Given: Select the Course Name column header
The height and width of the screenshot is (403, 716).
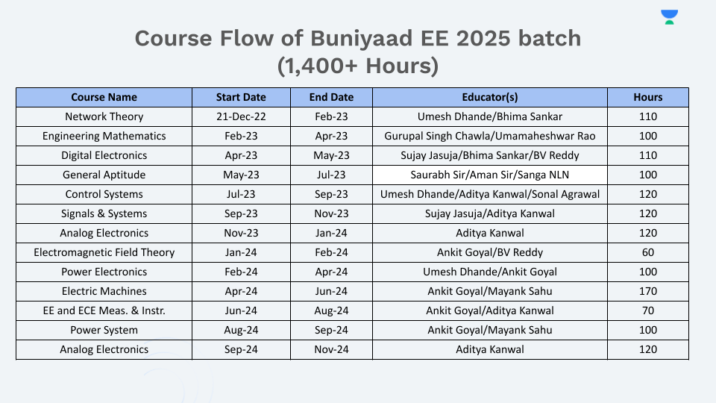Looking at the screenshot, I should [x=104, y=97].
